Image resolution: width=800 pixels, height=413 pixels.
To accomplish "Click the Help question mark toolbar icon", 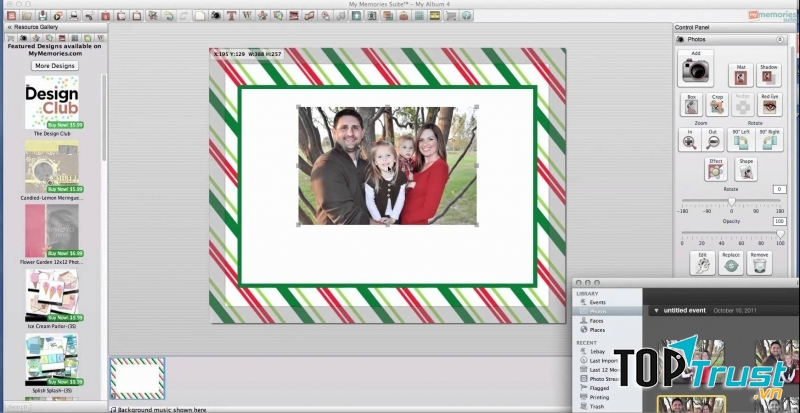I will pos(466,16).
